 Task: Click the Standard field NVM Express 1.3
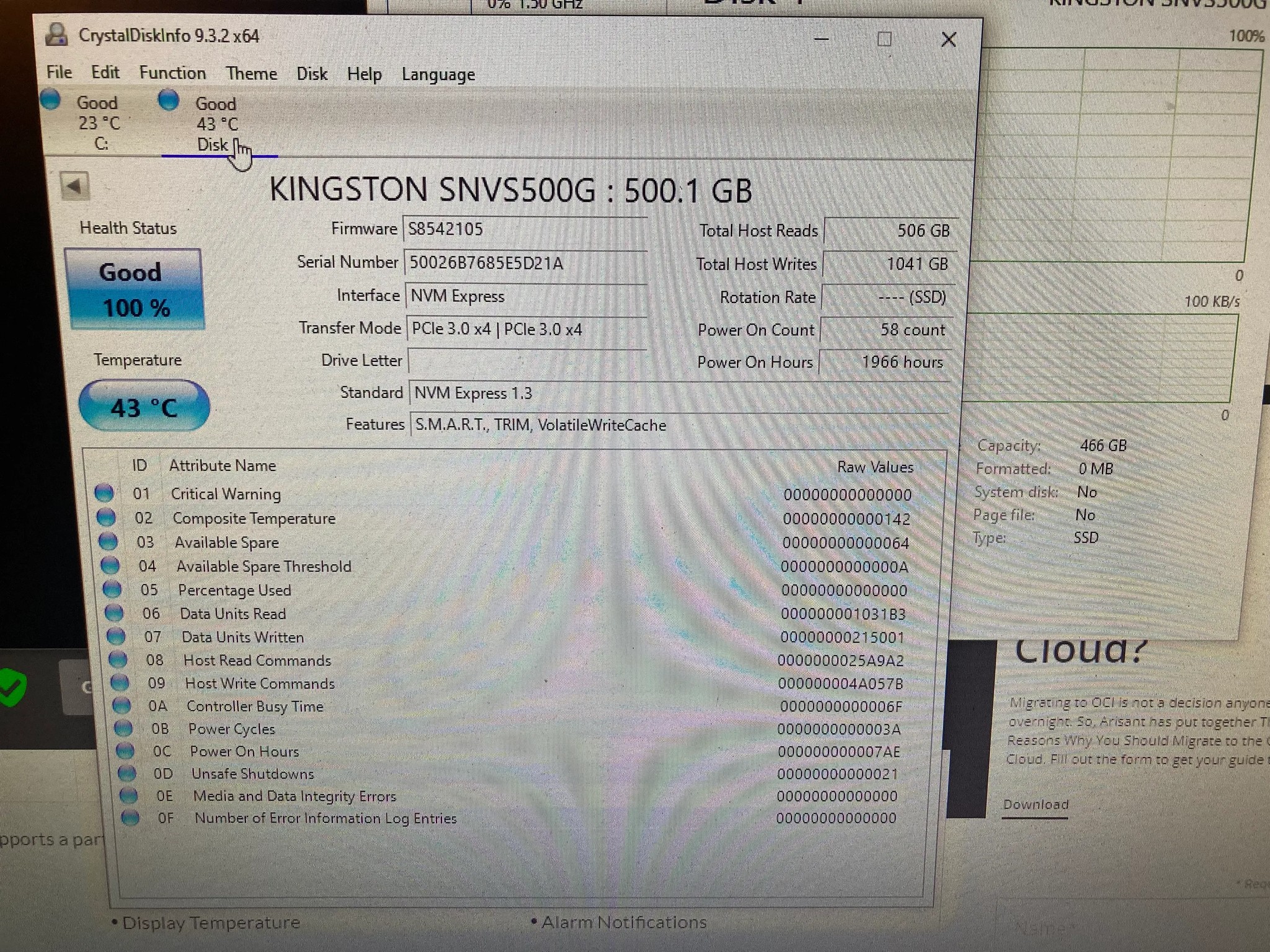pyautogui.click(x=680, y=394)
